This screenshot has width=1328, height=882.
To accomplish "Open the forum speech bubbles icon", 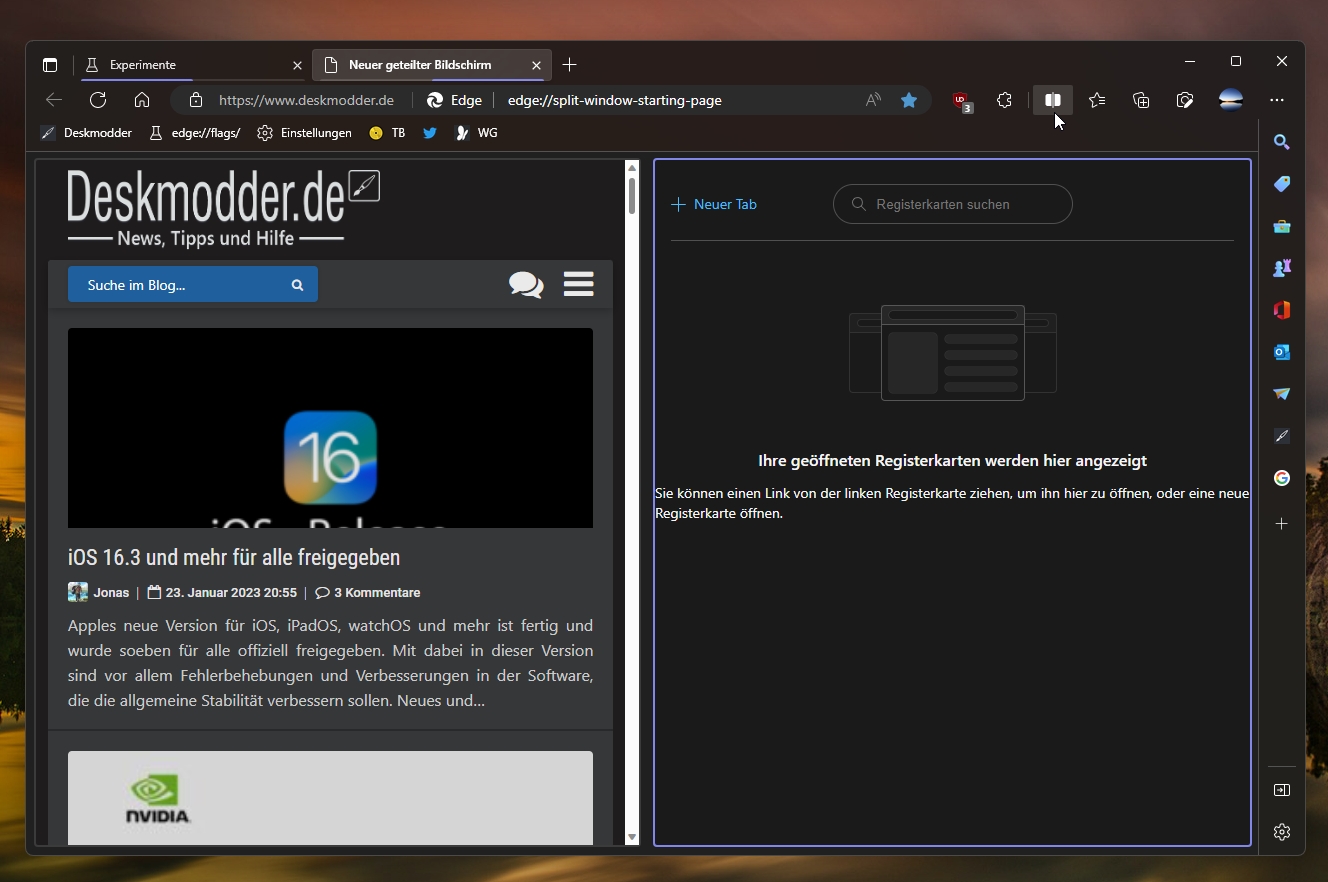I will click(x=526, y=285).
